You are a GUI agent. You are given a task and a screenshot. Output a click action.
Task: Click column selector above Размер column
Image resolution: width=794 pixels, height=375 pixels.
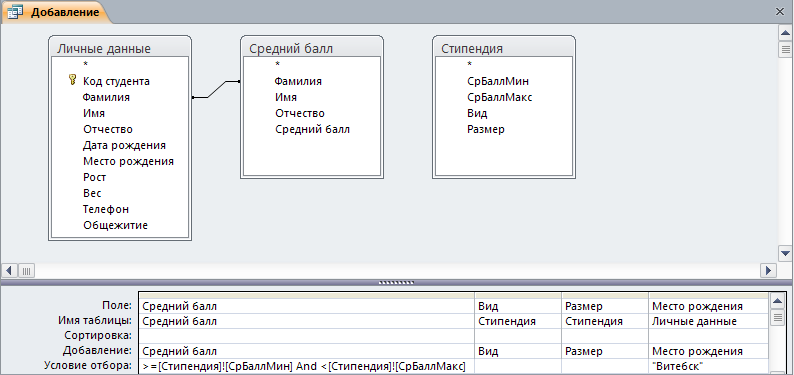[x=605, y=295]
